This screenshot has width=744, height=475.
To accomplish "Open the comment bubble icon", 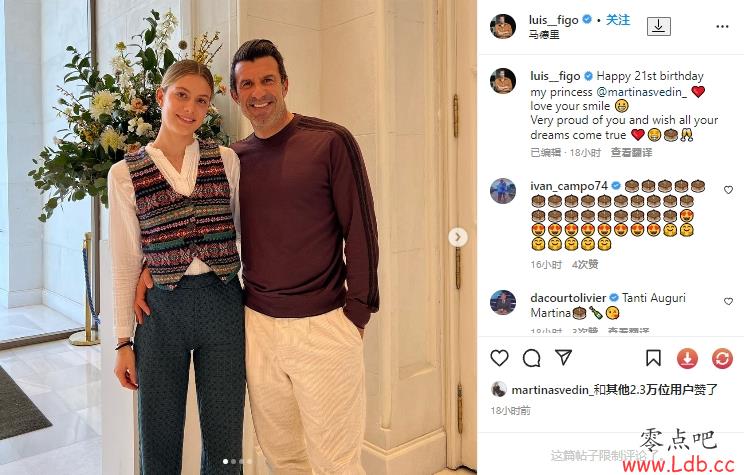I will [x=531, y=358].
